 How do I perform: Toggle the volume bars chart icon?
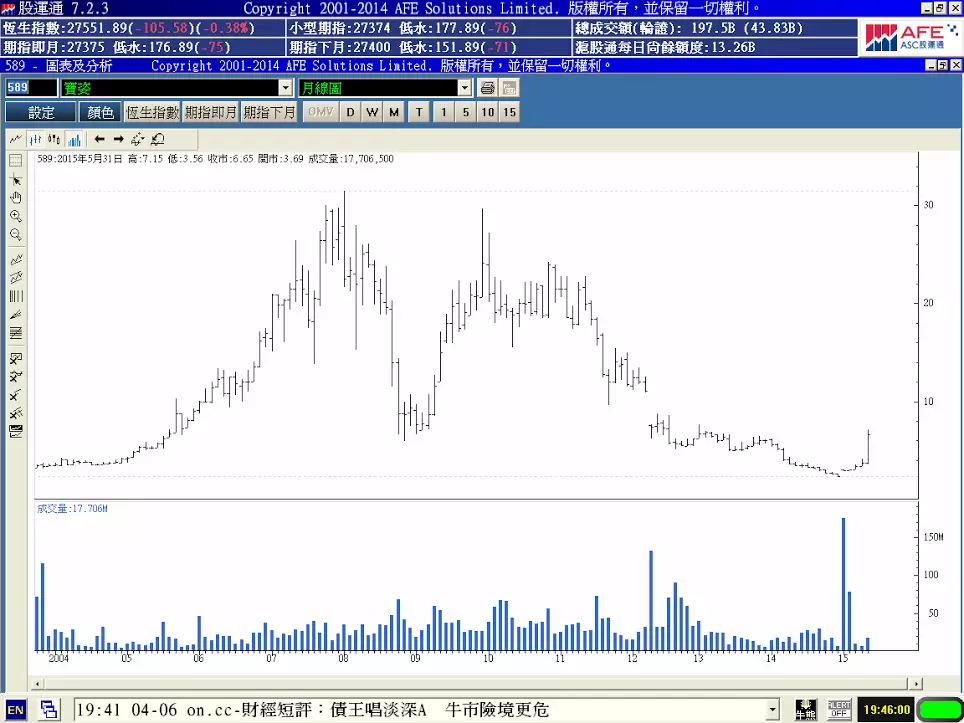(x=72, y=139)
